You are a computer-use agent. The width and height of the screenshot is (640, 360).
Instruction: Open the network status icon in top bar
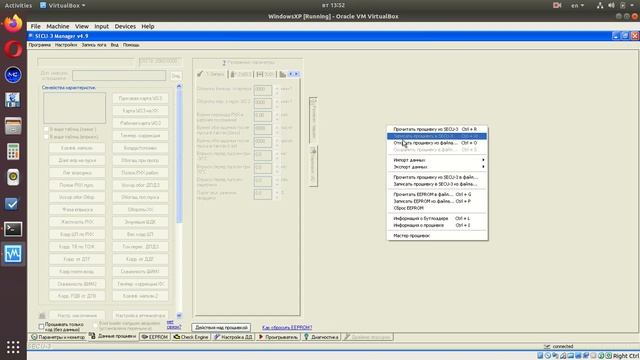click(600, 5)
